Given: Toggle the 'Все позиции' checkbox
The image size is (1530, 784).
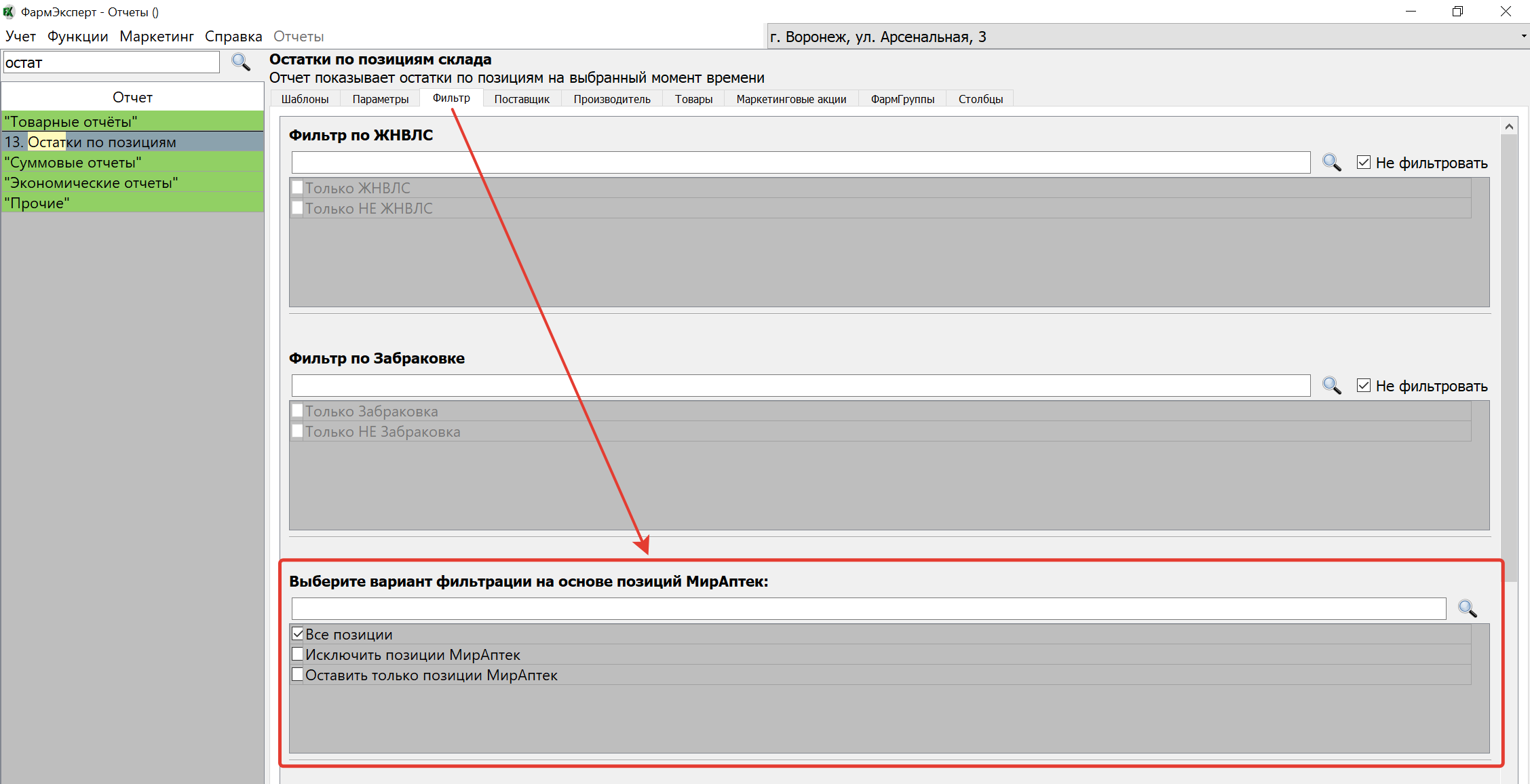Looking at the screenshot, I should (x=298, y=634).
